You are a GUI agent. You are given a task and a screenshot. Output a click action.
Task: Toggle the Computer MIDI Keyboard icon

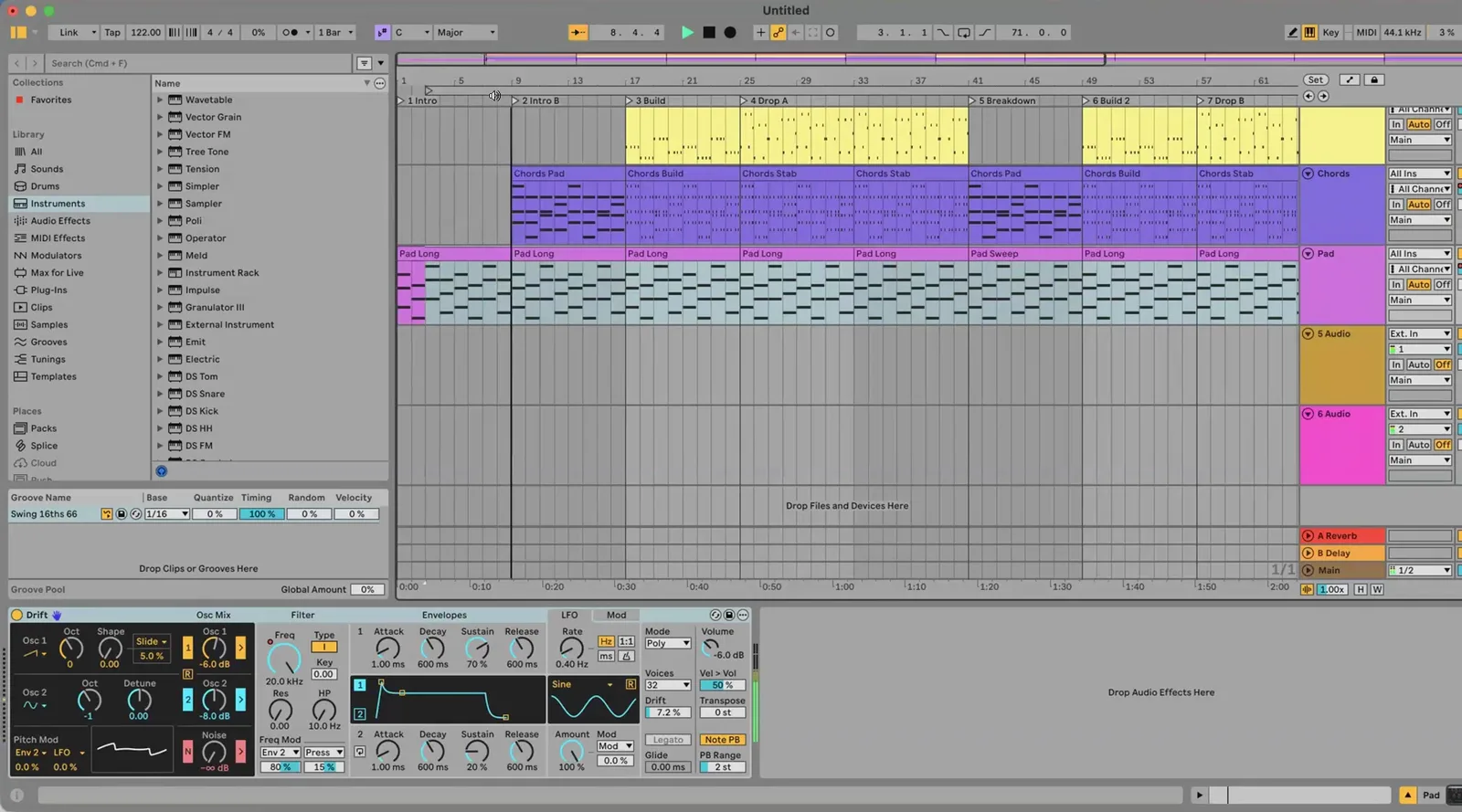[x=1309, y=32]
